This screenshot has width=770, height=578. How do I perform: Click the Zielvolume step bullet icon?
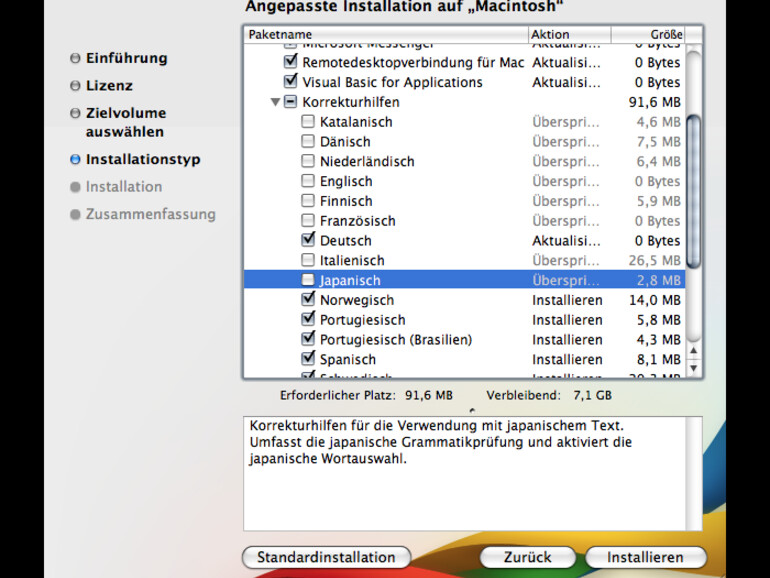[75, 113]
